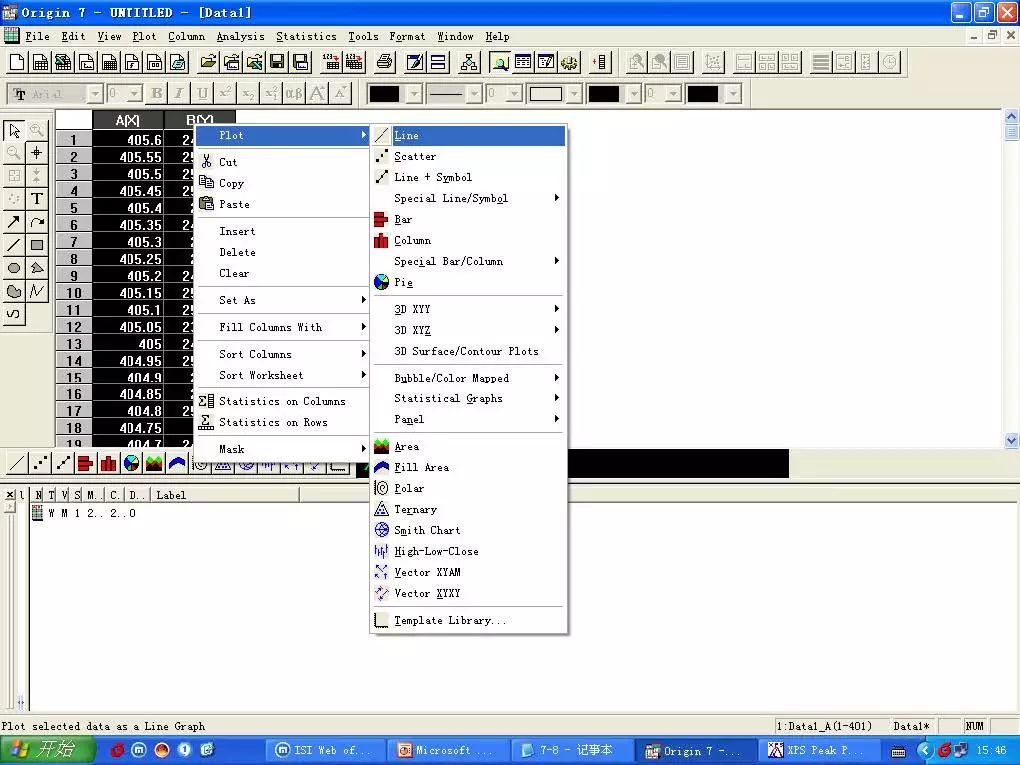The width and height of the screenshot is (1020, 765).
Task: Click the first black color swatch in format toolbar
Action: [384, 94]
